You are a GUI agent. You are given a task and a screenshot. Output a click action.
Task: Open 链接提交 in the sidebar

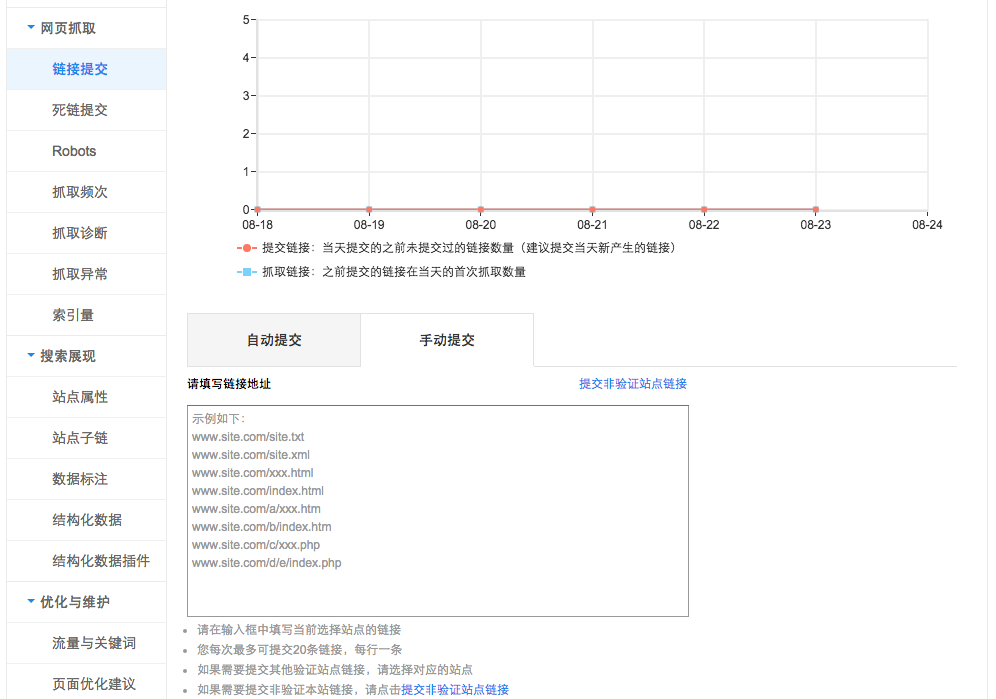(x=80, y=69)
